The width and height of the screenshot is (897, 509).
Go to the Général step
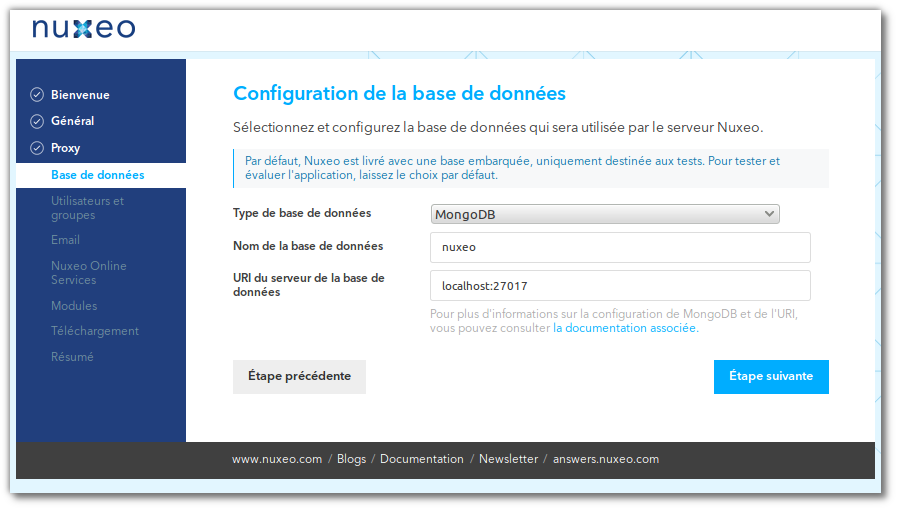tap(73, 121)
